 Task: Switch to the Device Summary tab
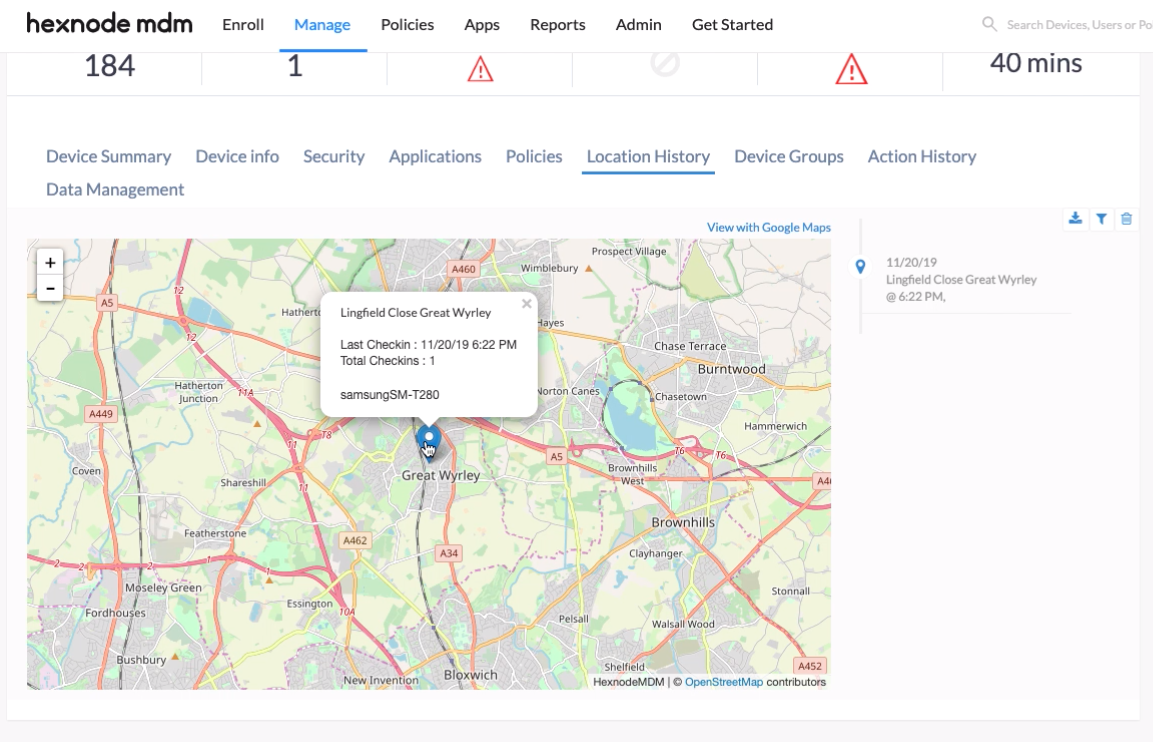point(108,156)
